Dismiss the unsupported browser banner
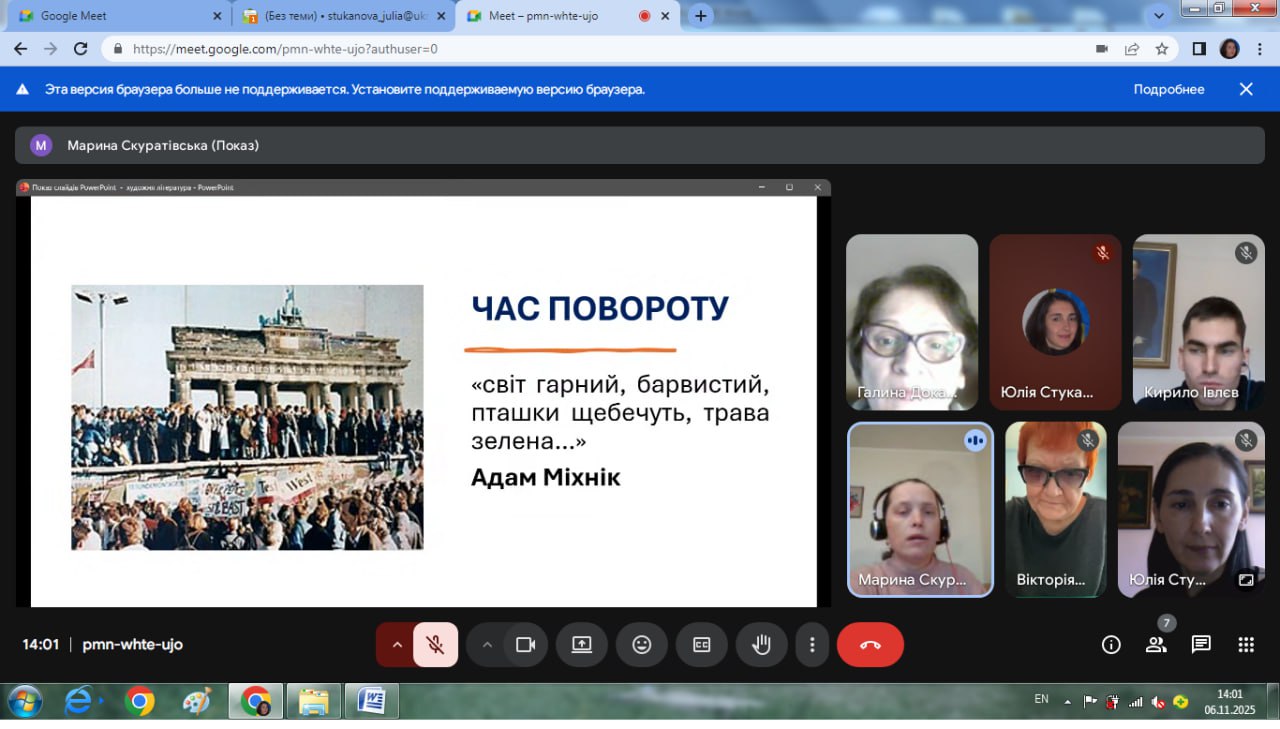 click(x=1246, y=89)
